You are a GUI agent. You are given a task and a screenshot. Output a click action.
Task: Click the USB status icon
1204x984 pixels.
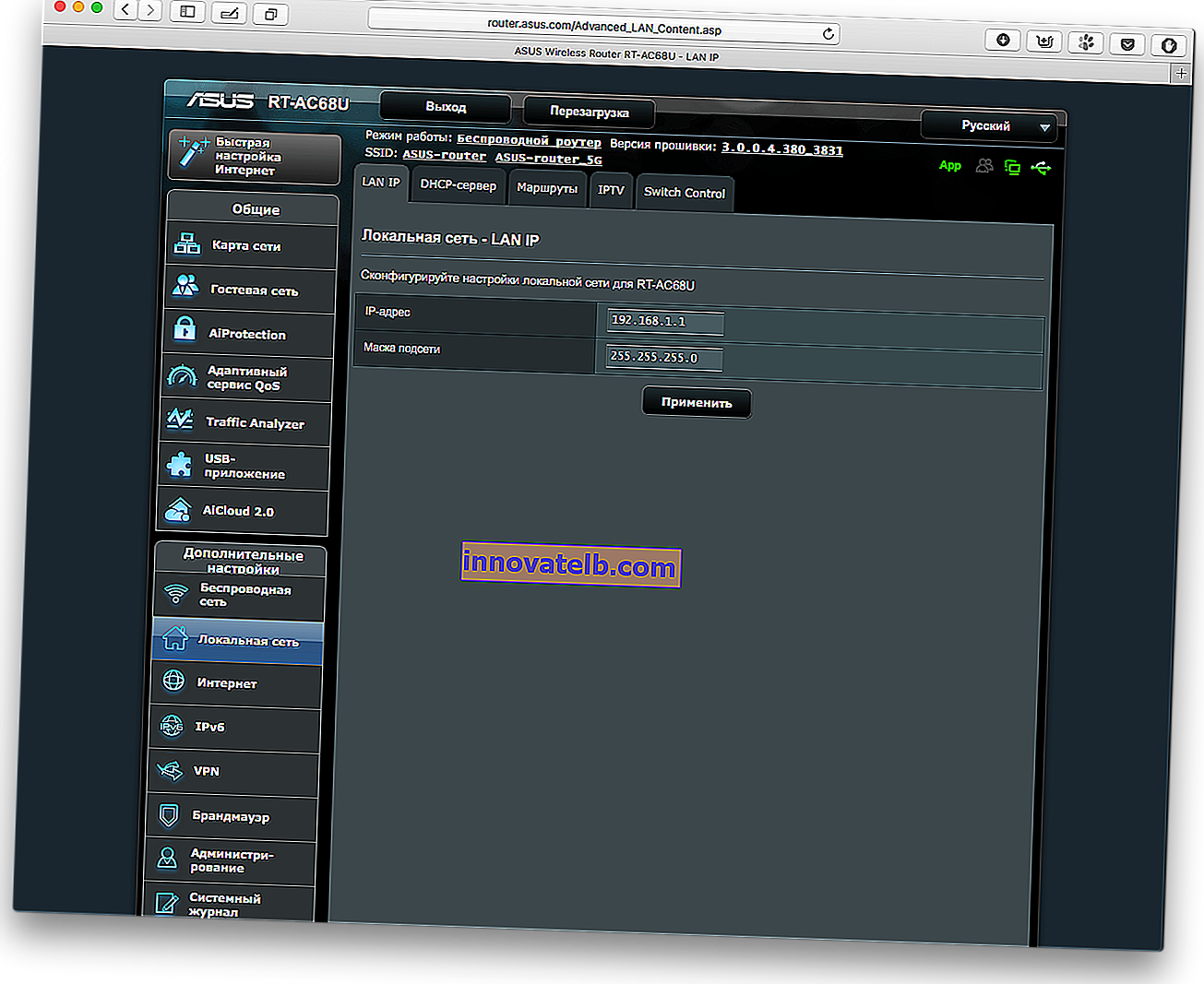[x=1041, y=168]
